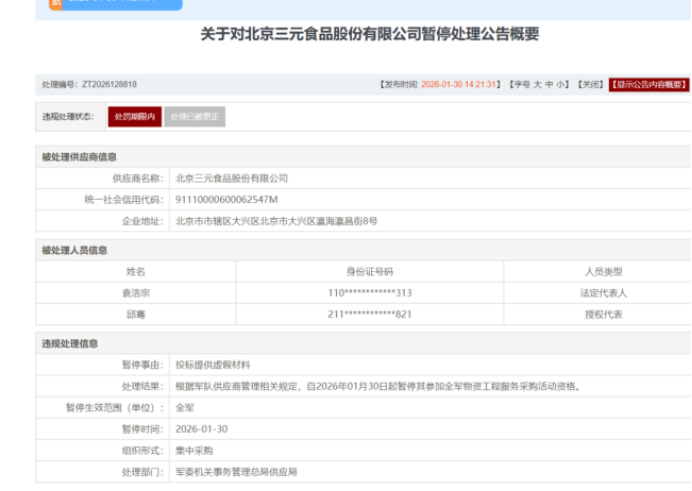
Task: Set font size to 大
Action: [537, 84]
